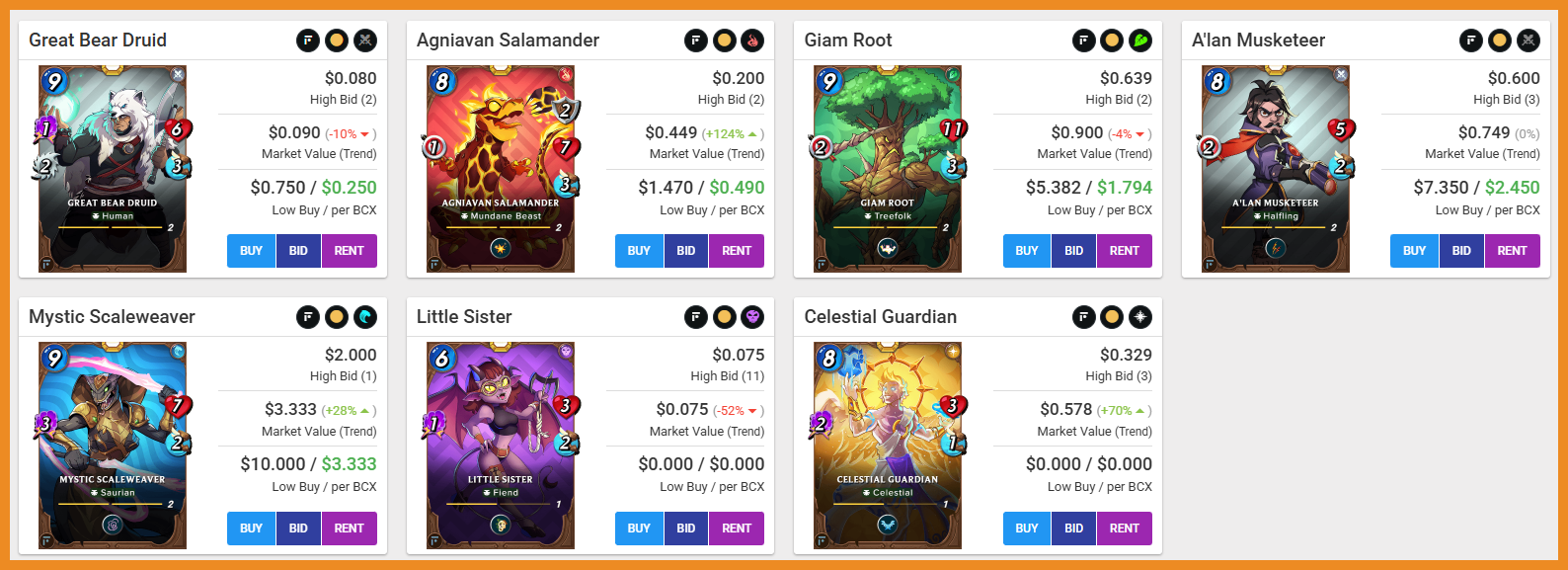Click the water element icon on Mystic Scaleweaver
This screenshot has width=1568, height=570.
(x=365, y=317)
